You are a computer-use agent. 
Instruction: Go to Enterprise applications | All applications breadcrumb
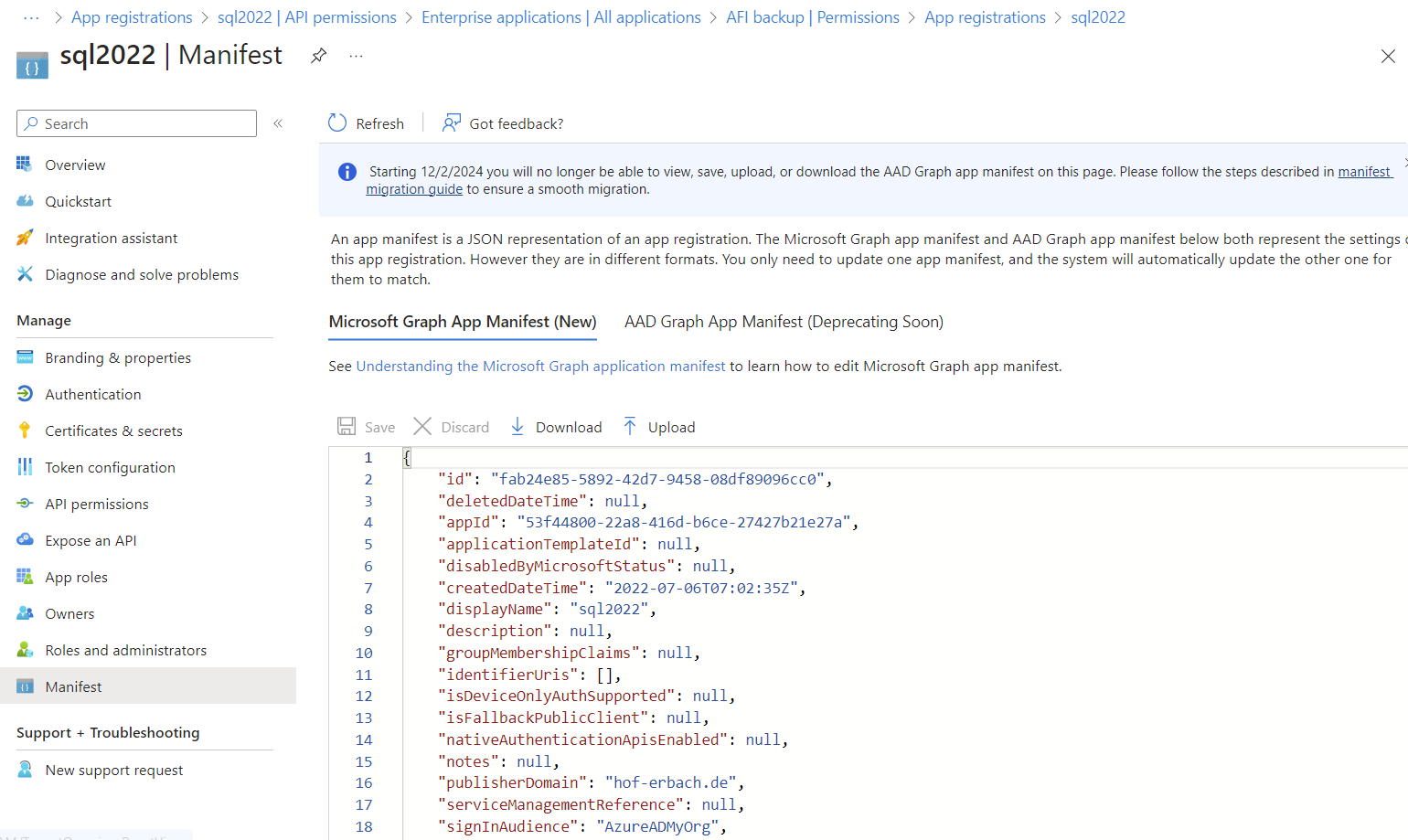tap(561, 17)
